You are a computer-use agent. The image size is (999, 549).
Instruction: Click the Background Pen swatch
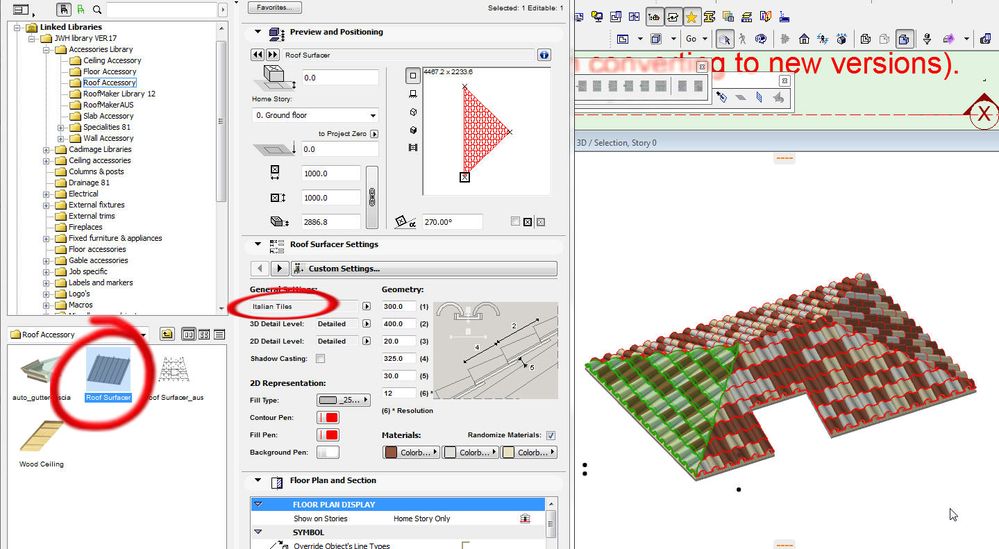click(x=328, y=452)
